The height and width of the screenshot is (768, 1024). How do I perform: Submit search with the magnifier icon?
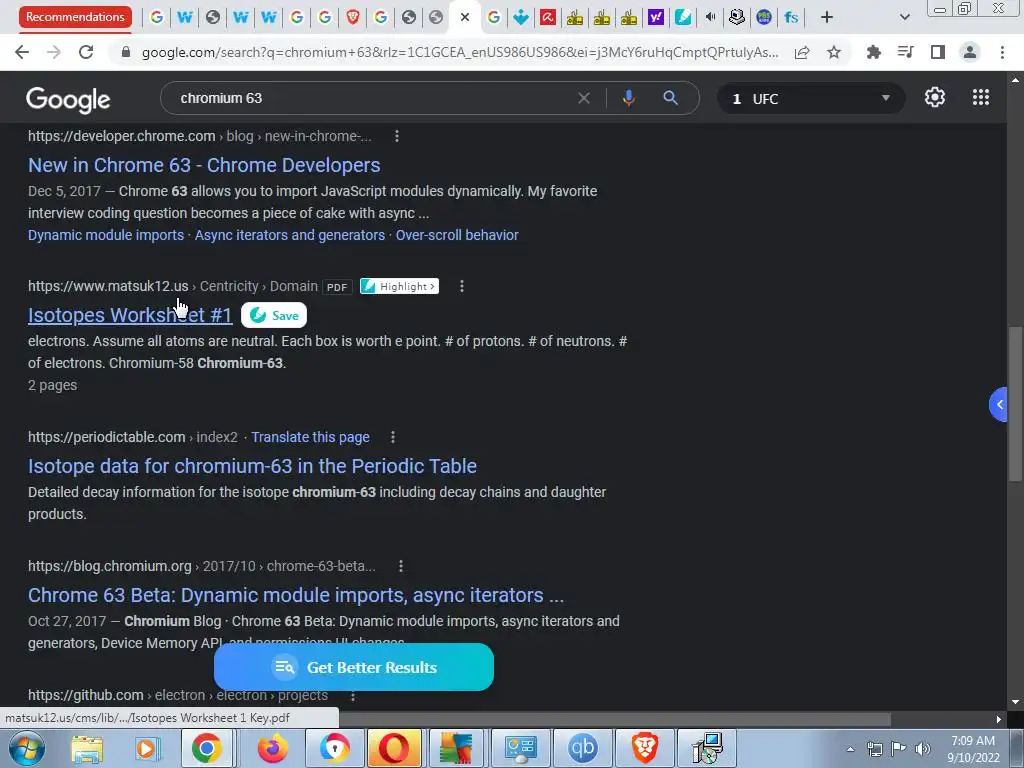670,98
